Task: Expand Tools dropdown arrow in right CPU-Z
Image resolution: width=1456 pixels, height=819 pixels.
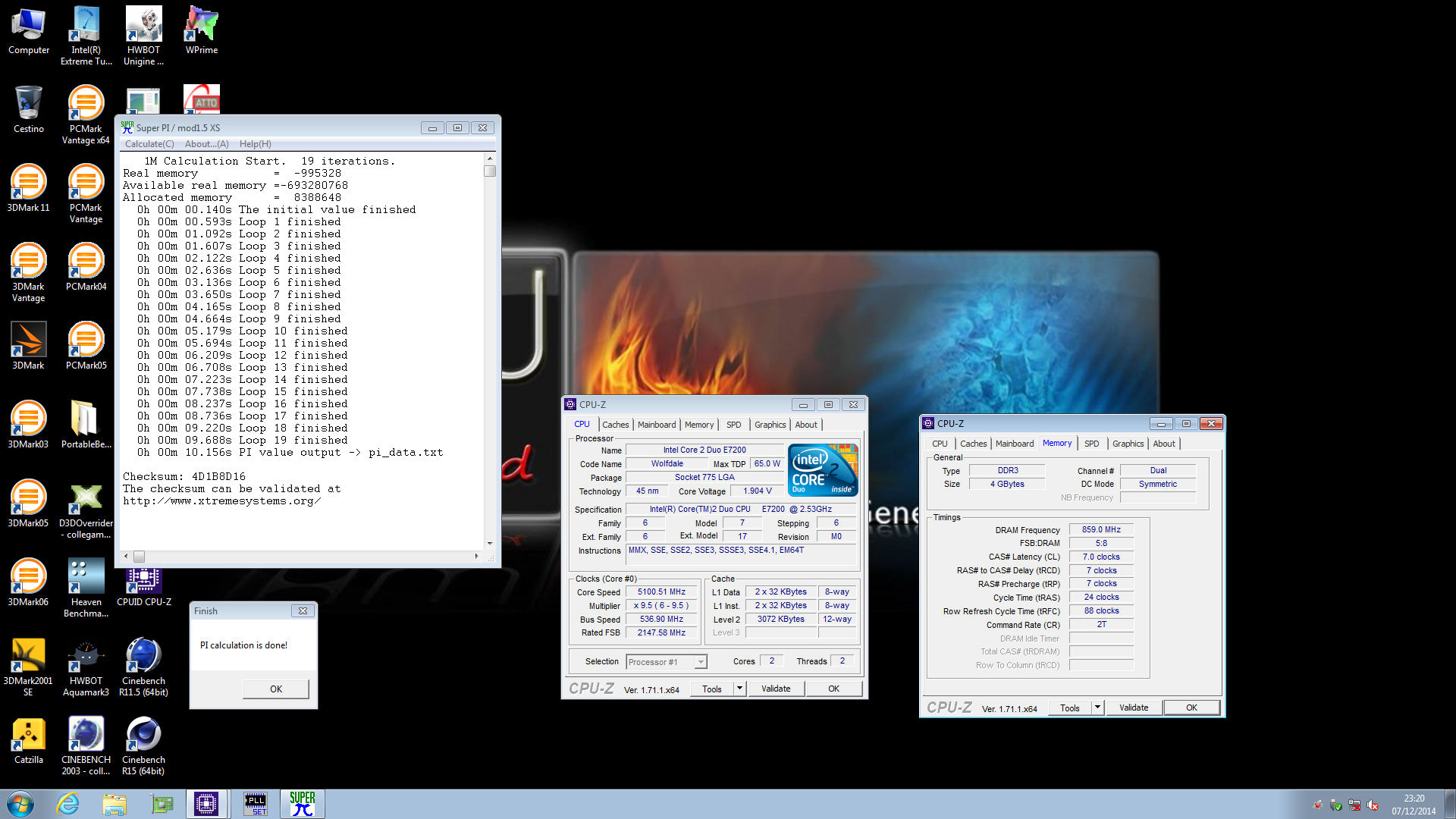Action: (x=1097, y=708)
